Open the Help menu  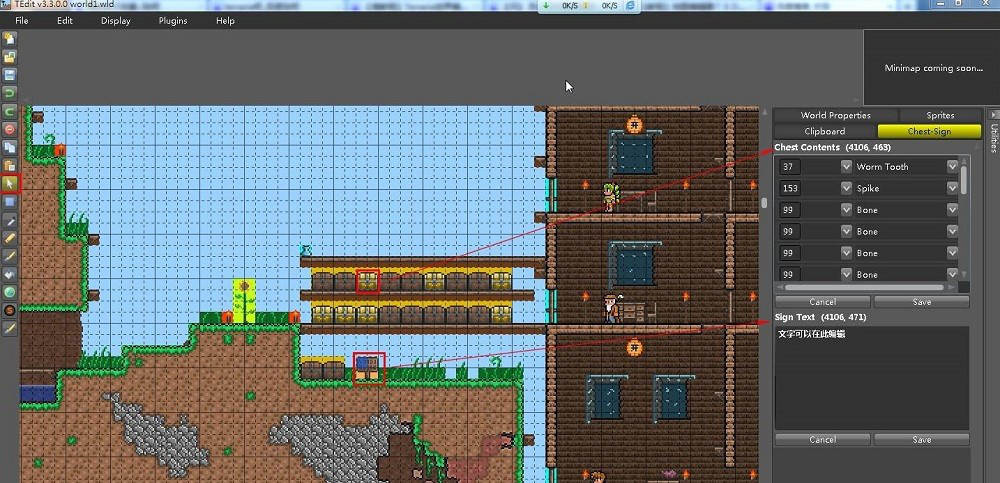(225, 20)
